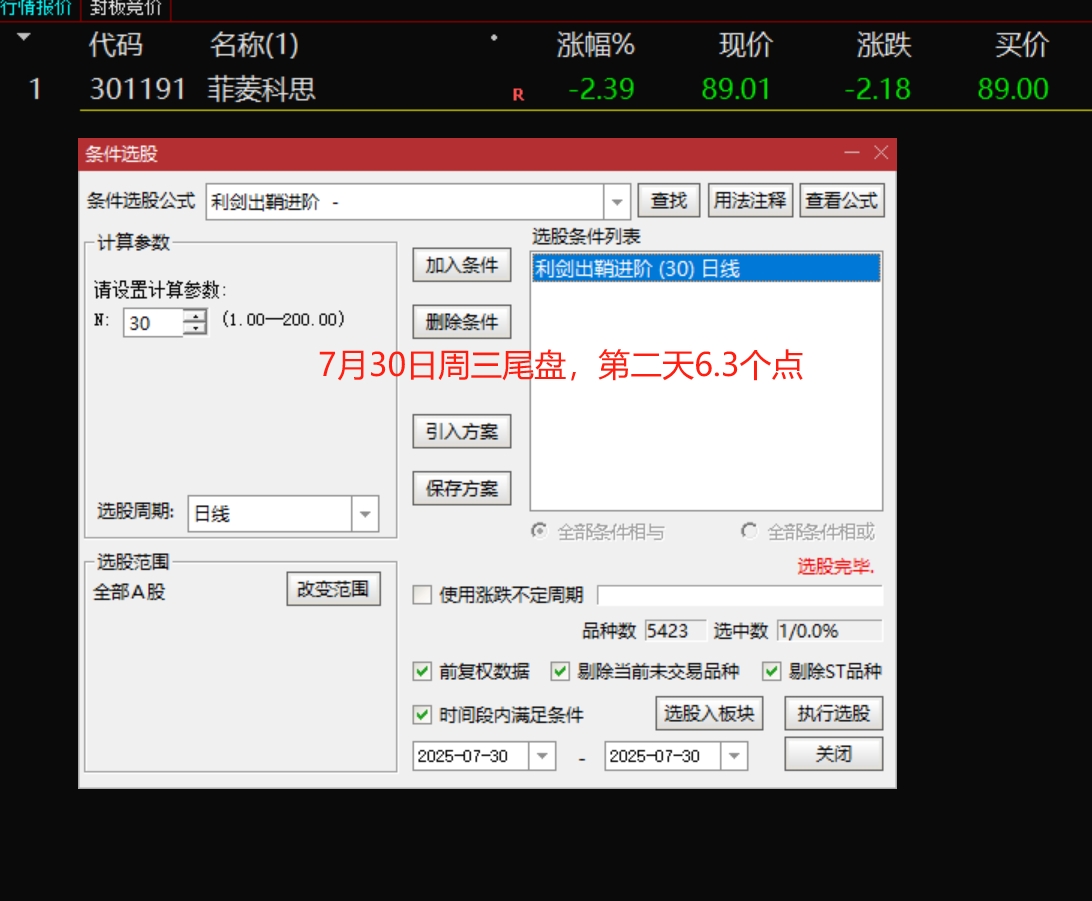Screen dimensions: 1092x901
Task: Toggle 剔除ST品种 checkbox
Action: (772, 671)
